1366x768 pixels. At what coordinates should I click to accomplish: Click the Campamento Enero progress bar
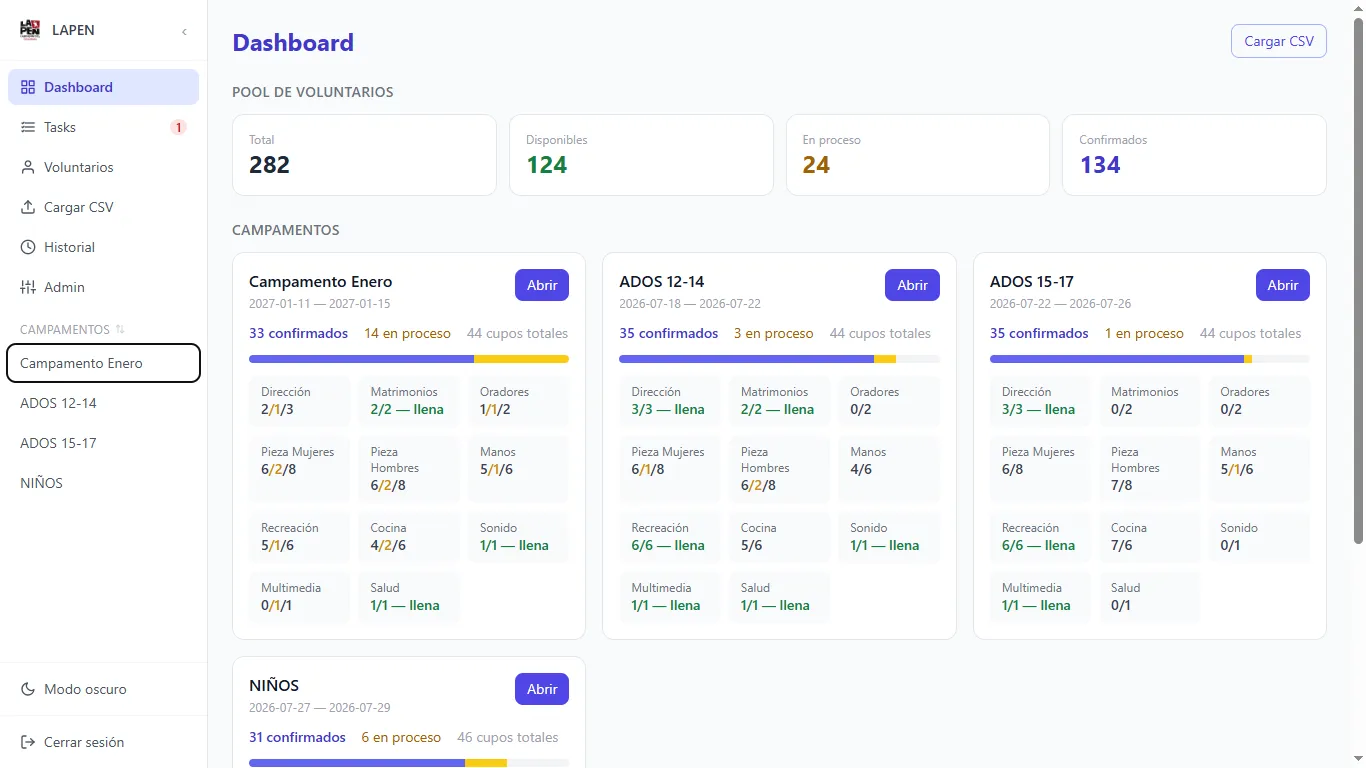(x=409, y=359)
